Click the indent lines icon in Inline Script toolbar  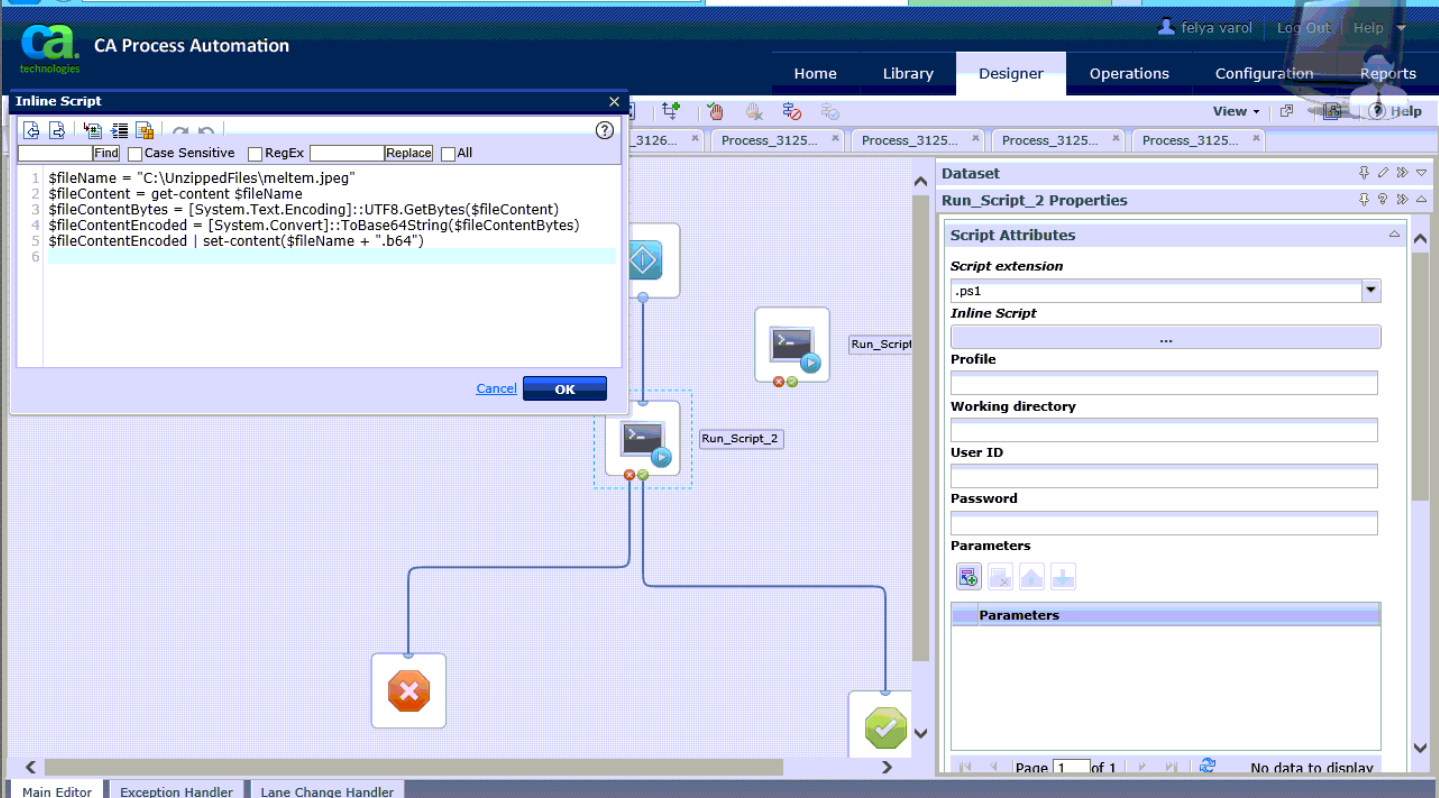(x=120, y=130)
